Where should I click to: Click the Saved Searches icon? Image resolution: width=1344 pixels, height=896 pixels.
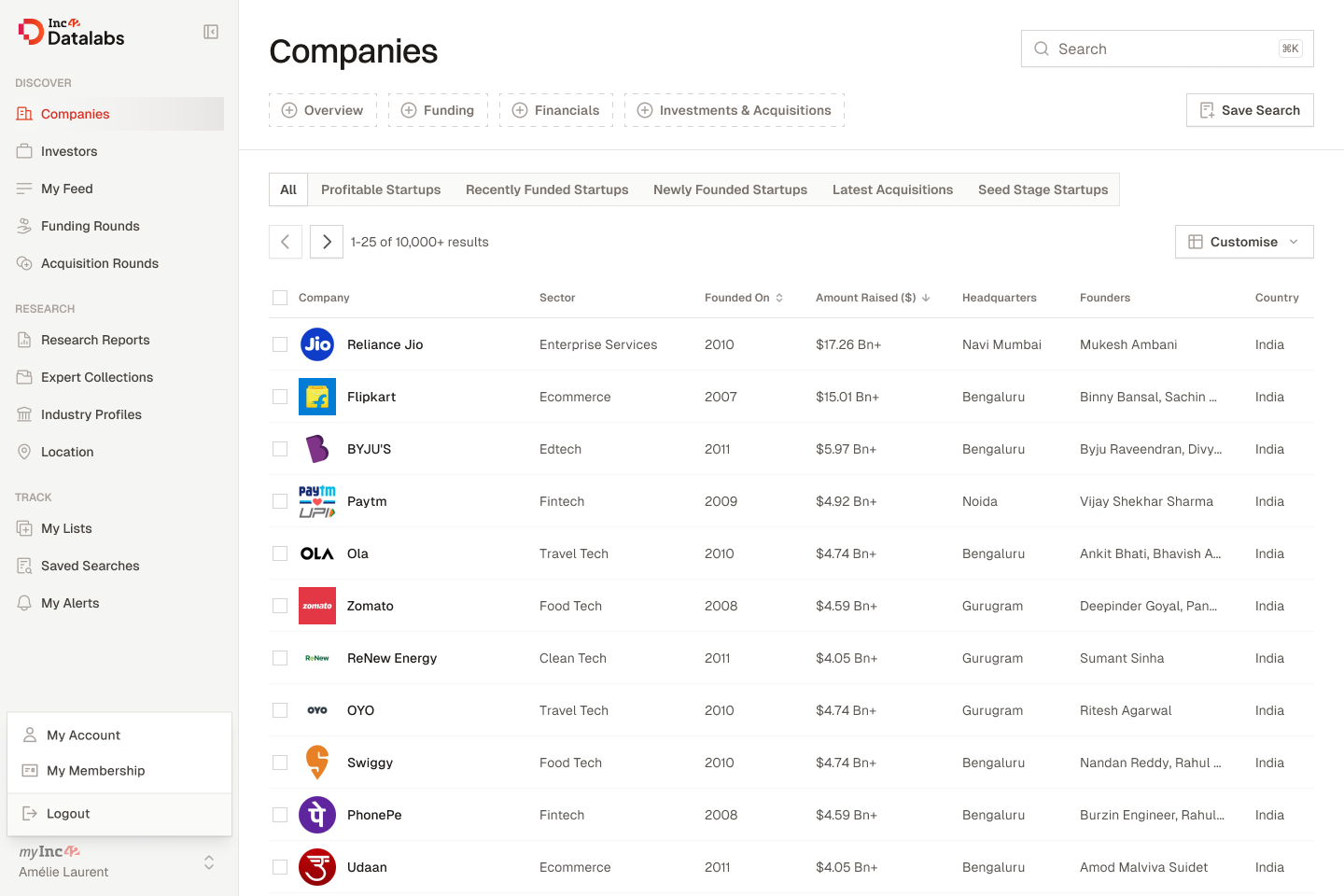coord(24,566)
